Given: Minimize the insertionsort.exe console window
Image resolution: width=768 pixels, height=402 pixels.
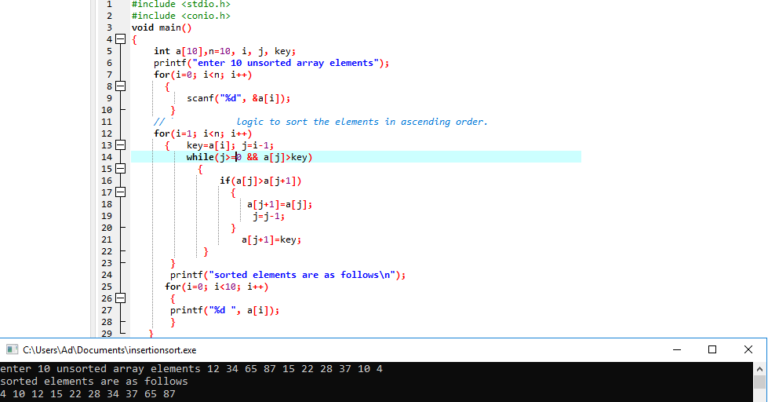Looking at the screenshot, I should (x=677, y=350).
